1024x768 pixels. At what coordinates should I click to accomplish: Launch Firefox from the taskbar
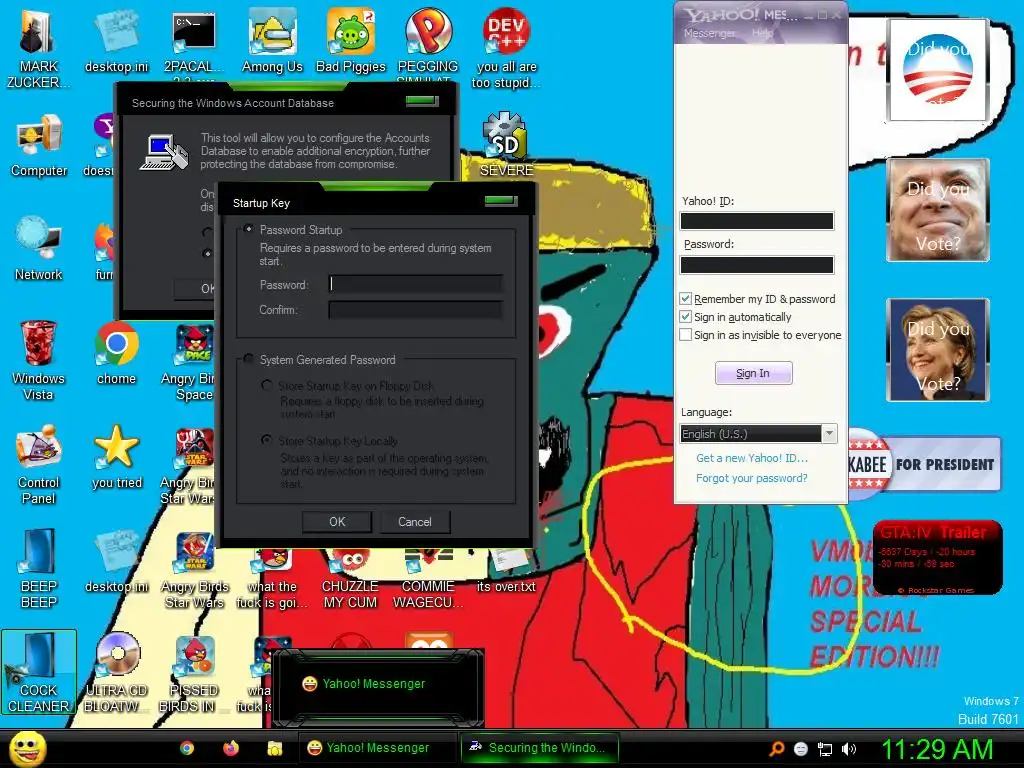click(231, 748)
